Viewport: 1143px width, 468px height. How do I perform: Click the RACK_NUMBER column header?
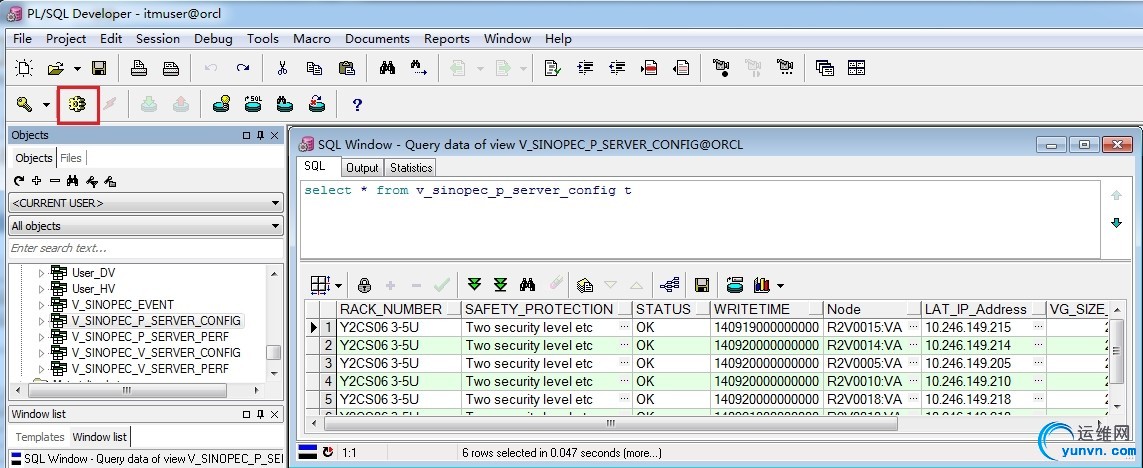tap(399, 309)
